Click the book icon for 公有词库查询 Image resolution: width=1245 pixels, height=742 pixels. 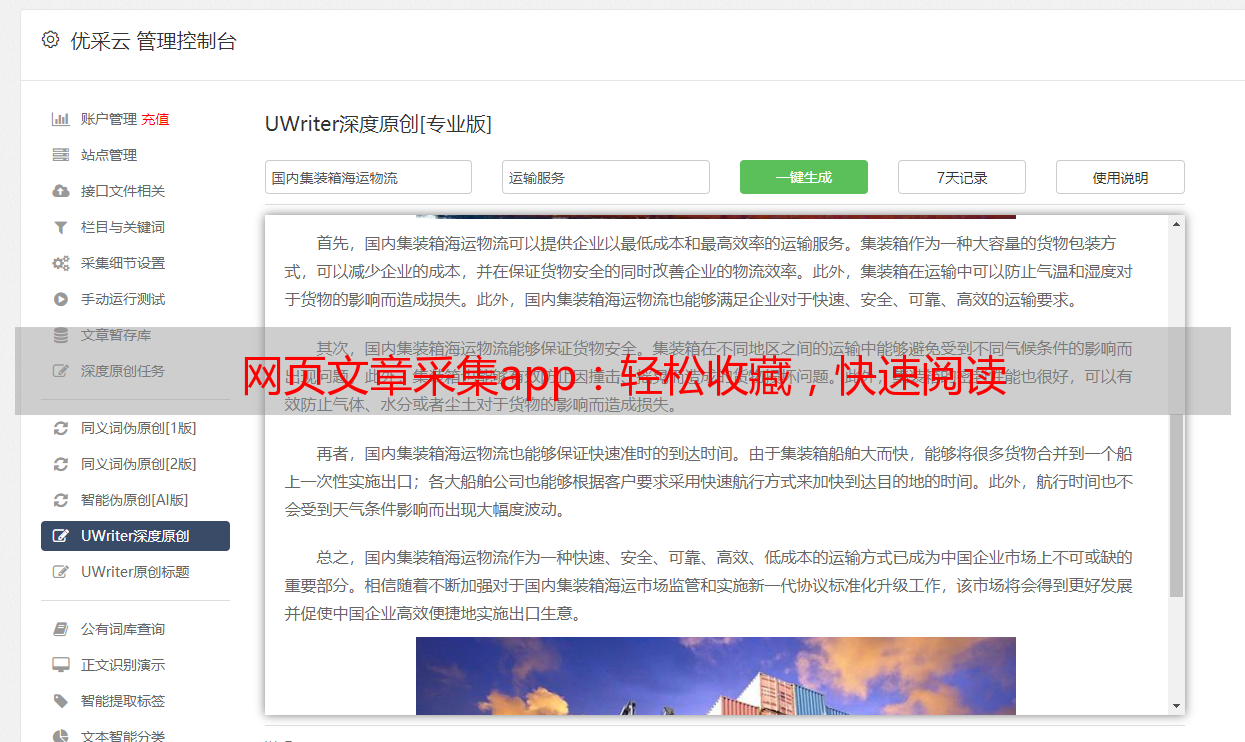(60, 629)
